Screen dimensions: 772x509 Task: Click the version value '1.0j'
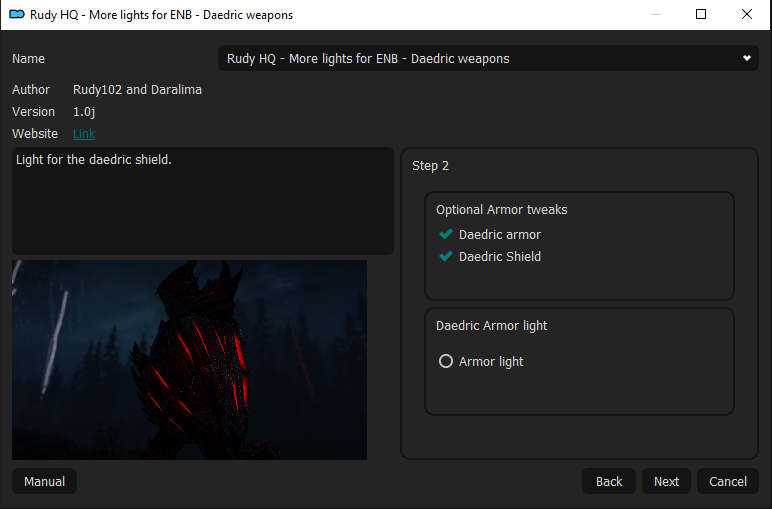tap(84, 112)
